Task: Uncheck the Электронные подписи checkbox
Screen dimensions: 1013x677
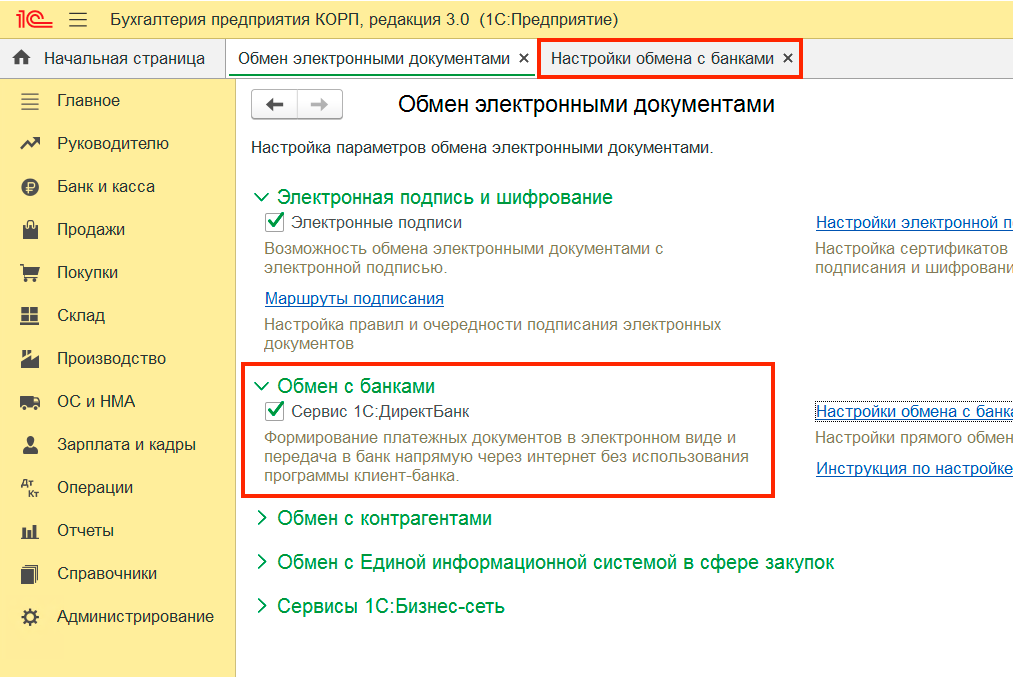Action: tap(275, 222)
